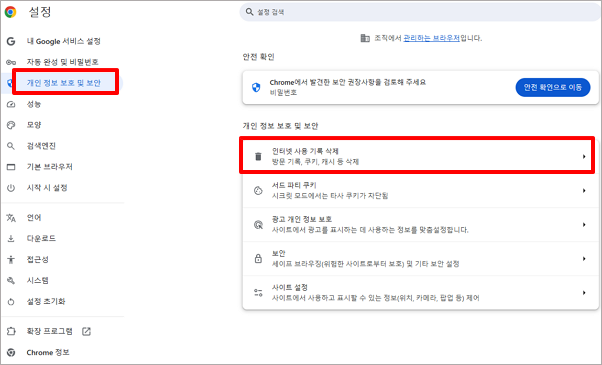Screen dimensions: 602x365
Task: Click the download icon for 다운로드
Action: coord(11,238)
